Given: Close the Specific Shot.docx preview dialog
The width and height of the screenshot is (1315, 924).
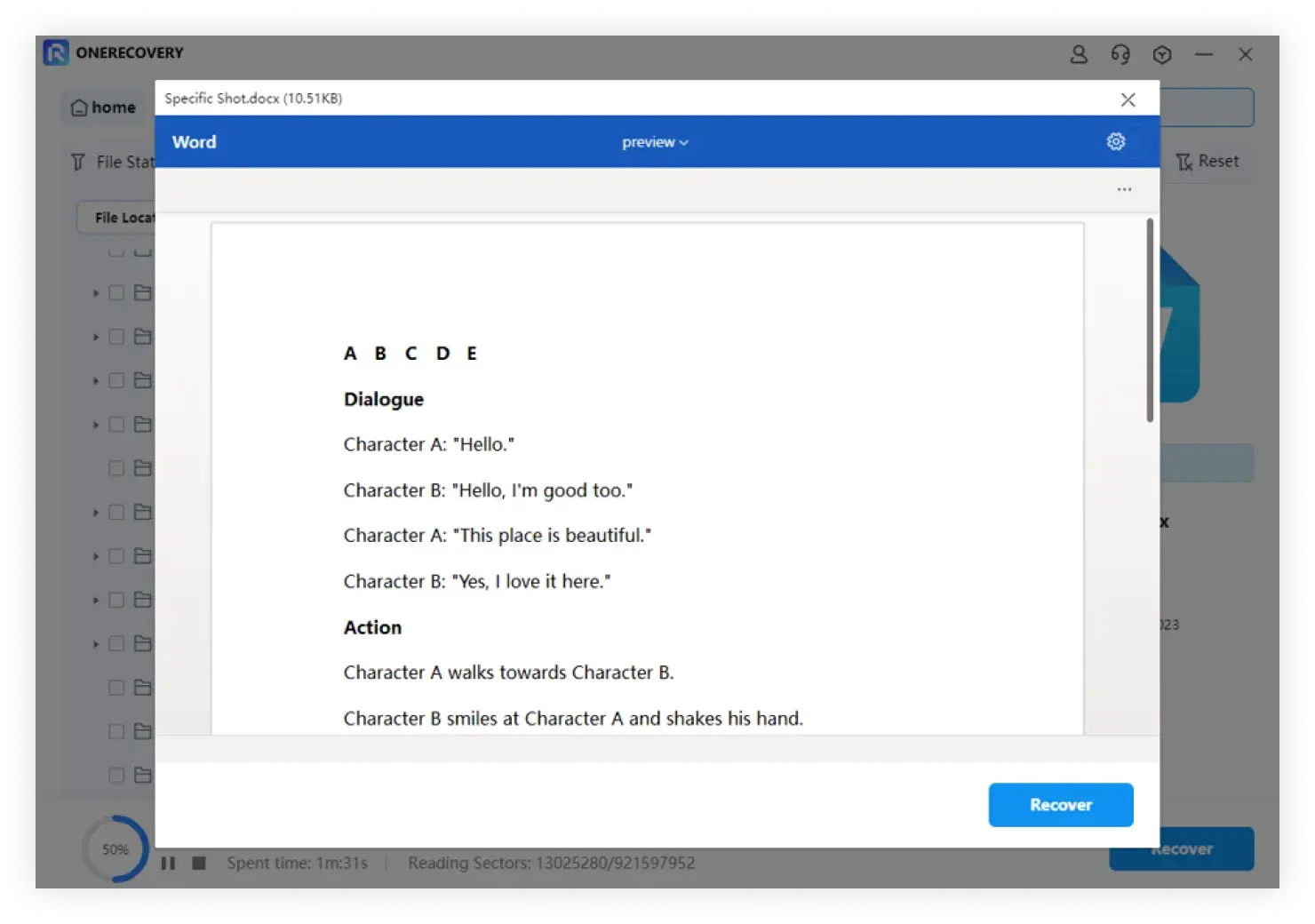Looking at the screenshot, I should click(1128, 100).
